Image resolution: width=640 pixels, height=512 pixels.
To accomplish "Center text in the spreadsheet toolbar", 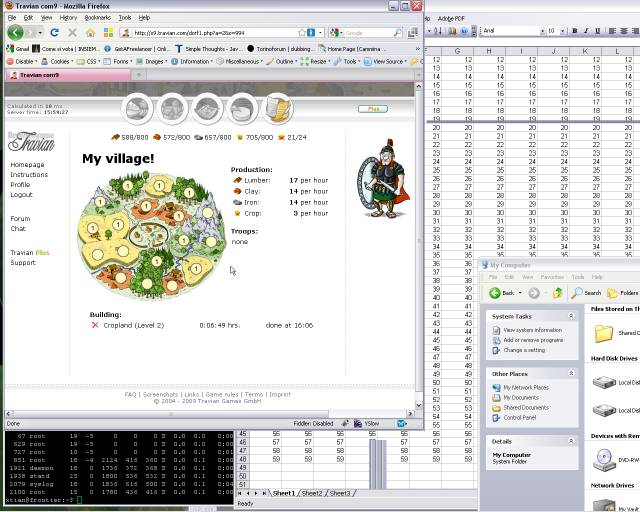I will pos(624,31).
